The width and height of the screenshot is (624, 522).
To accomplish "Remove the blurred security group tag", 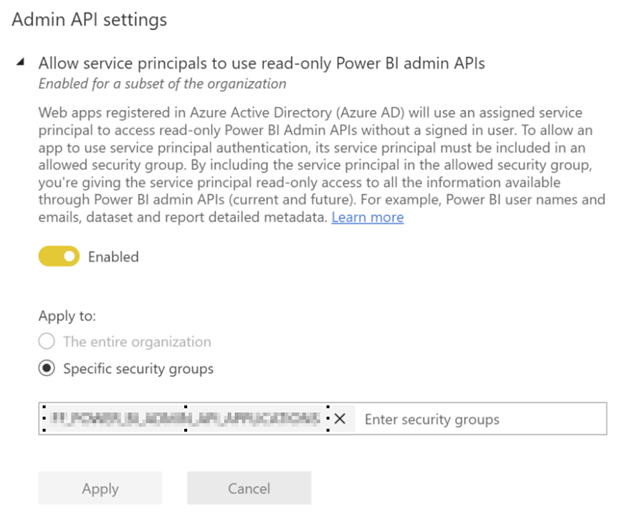I will tap(340, 419).
